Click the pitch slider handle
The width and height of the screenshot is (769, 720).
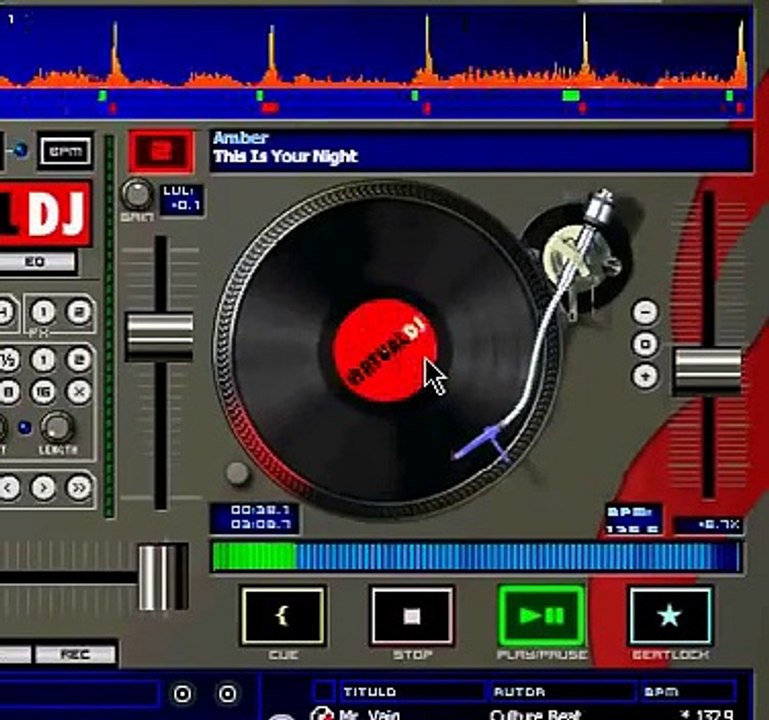[707, 370]
